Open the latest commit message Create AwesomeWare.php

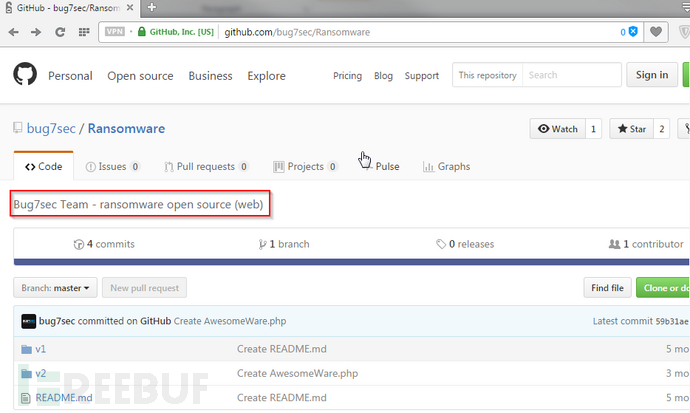230,321
